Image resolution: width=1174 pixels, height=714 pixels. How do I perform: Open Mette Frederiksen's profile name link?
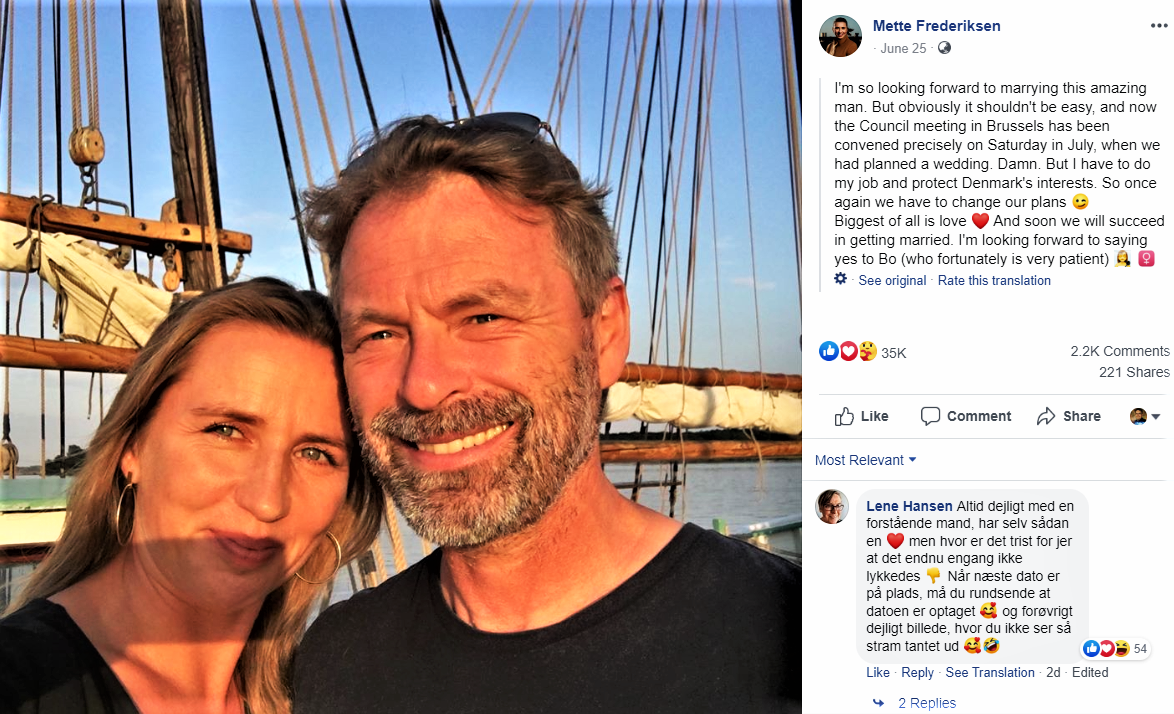(936, 26)
